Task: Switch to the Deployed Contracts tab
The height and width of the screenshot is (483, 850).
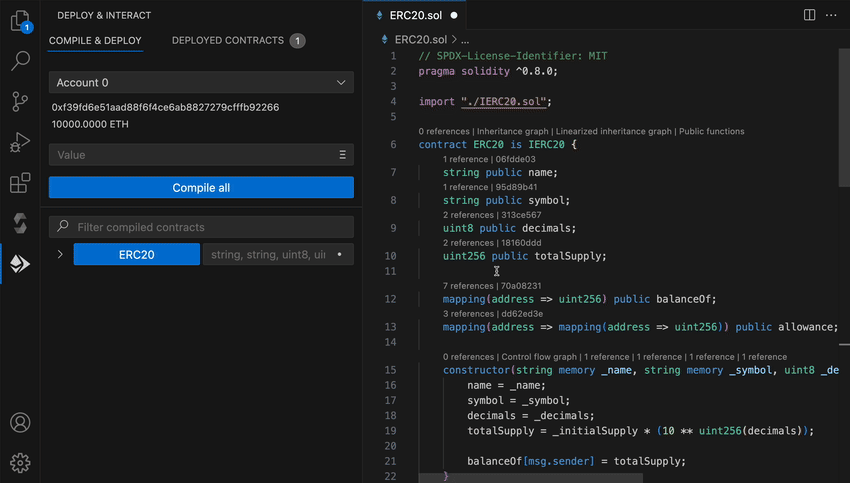Action: click(228, 41)
